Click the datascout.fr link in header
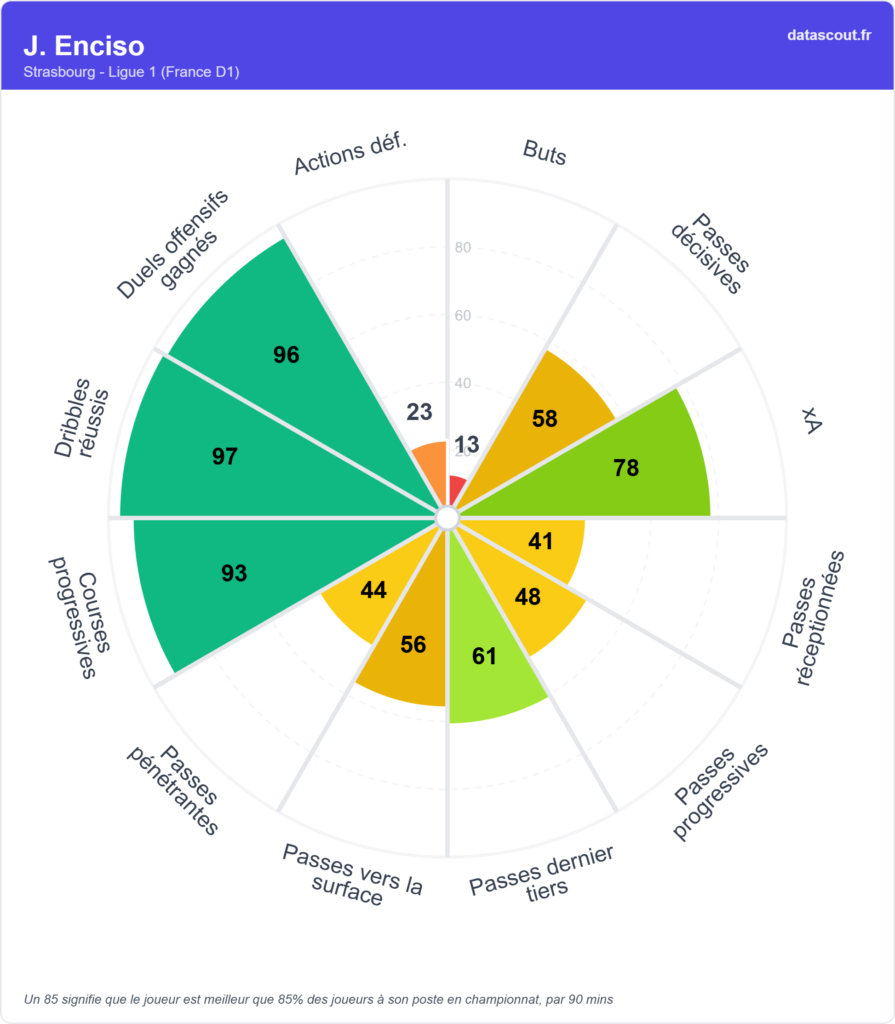The width and height of the screenshot is (895, 1024). [x=828, y=35]
